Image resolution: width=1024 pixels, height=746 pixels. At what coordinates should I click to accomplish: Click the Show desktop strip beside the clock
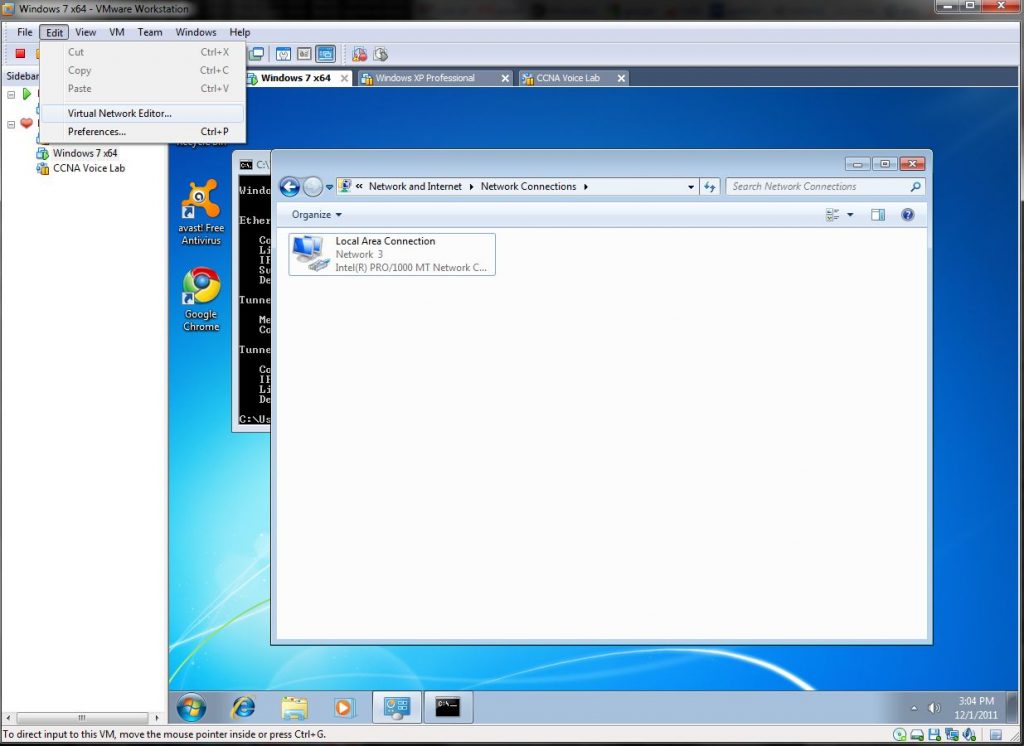pos(1011,707)
